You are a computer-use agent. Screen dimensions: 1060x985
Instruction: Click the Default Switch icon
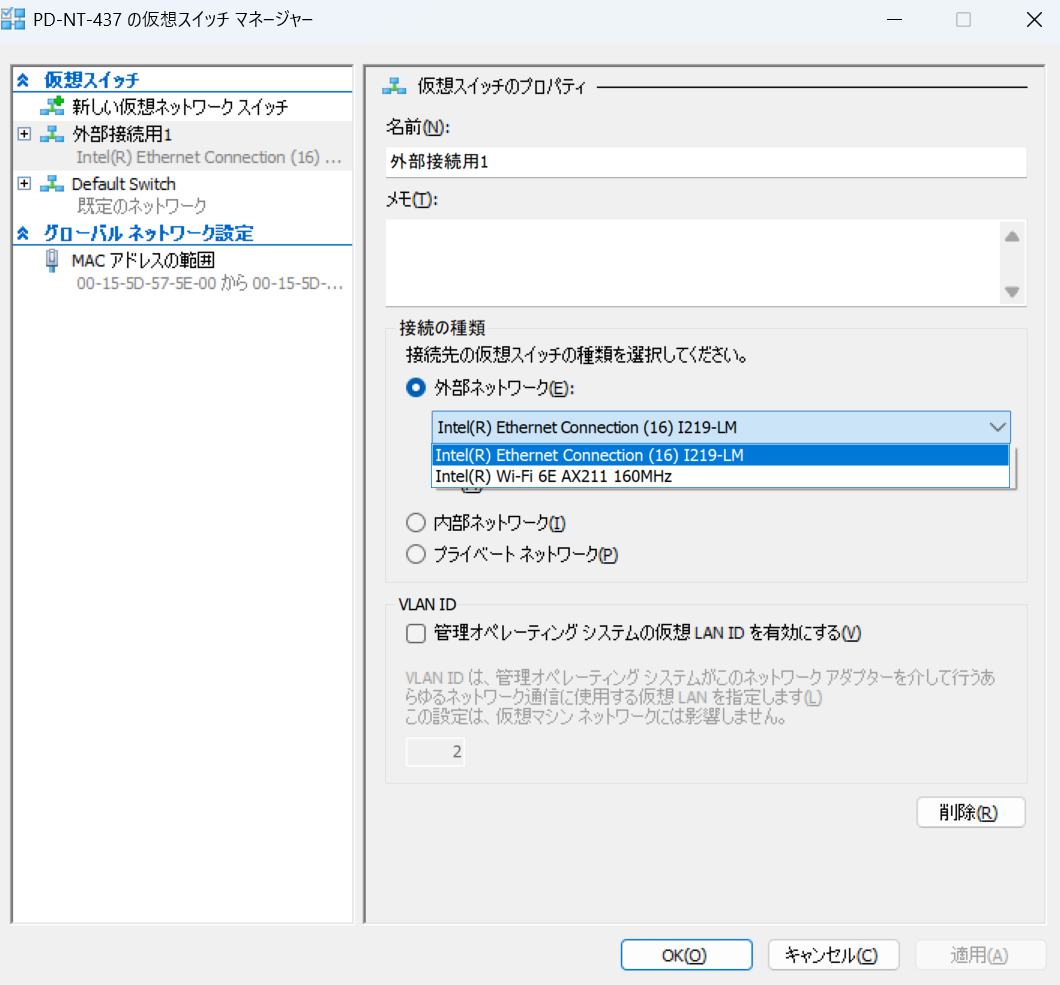(52, 183)
